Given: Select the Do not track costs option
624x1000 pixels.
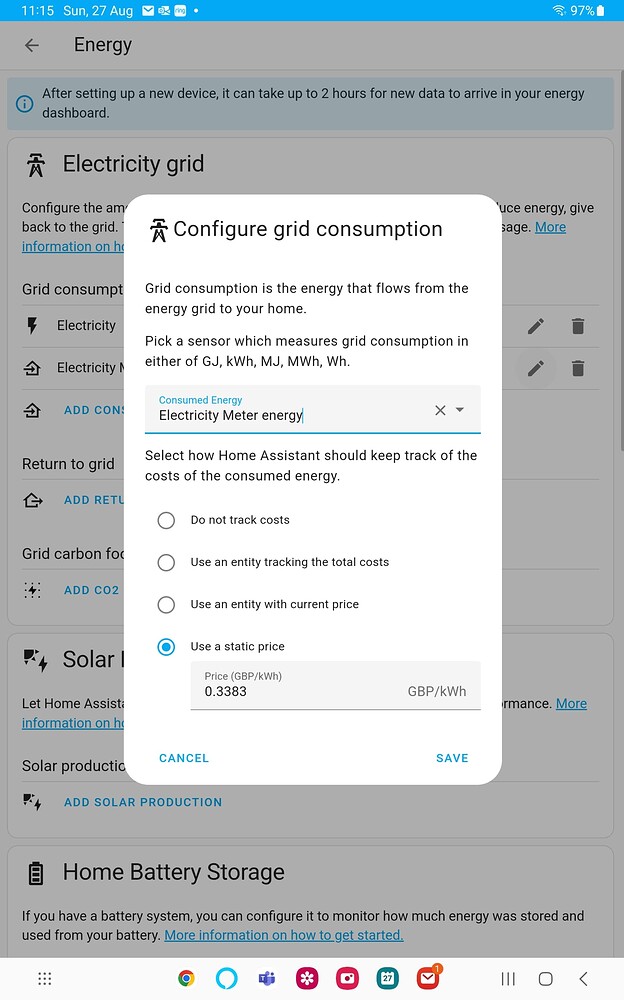Looking at the screenshot, I should [x=166, y=520].
